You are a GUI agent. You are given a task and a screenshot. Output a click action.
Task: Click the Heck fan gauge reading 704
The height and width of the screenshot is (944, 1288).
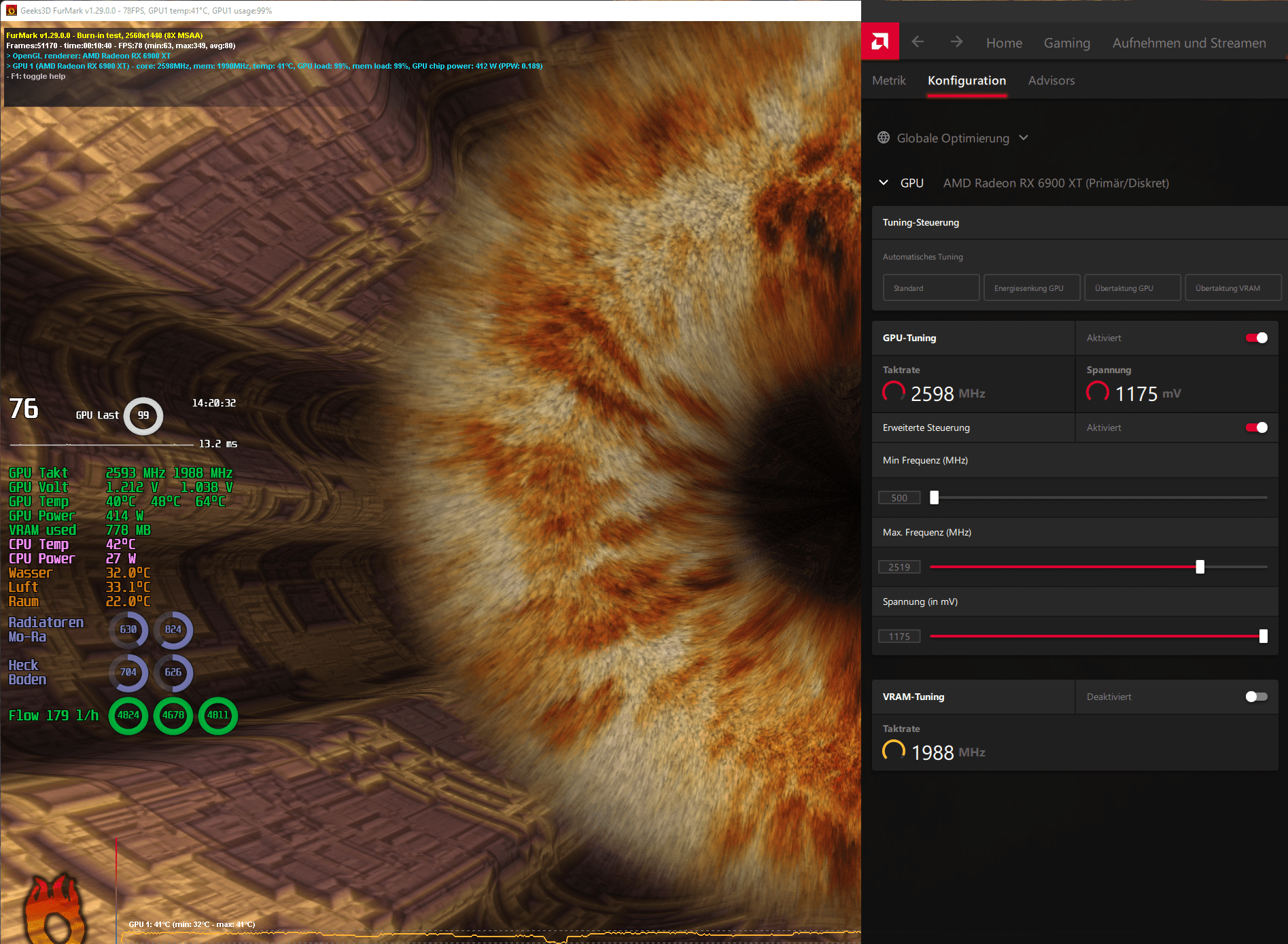point(128,672)
